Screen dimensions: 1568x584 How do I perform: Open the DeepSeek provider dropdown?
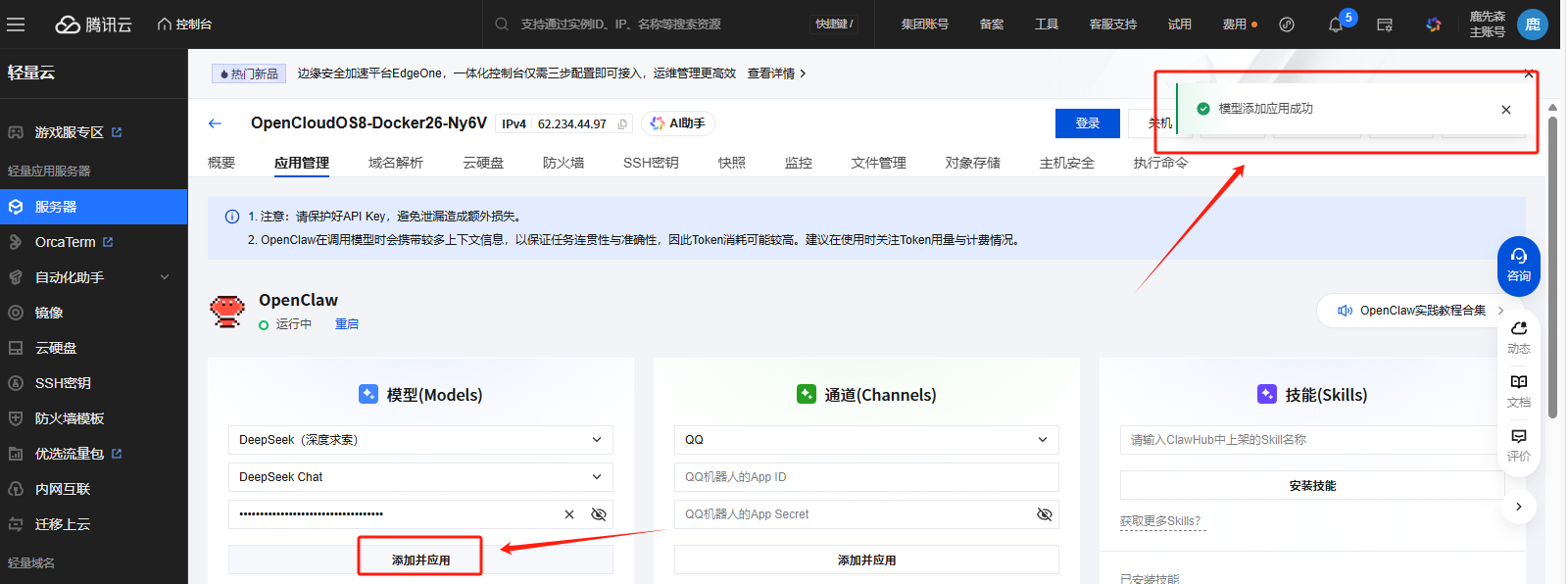click(420, 440)
